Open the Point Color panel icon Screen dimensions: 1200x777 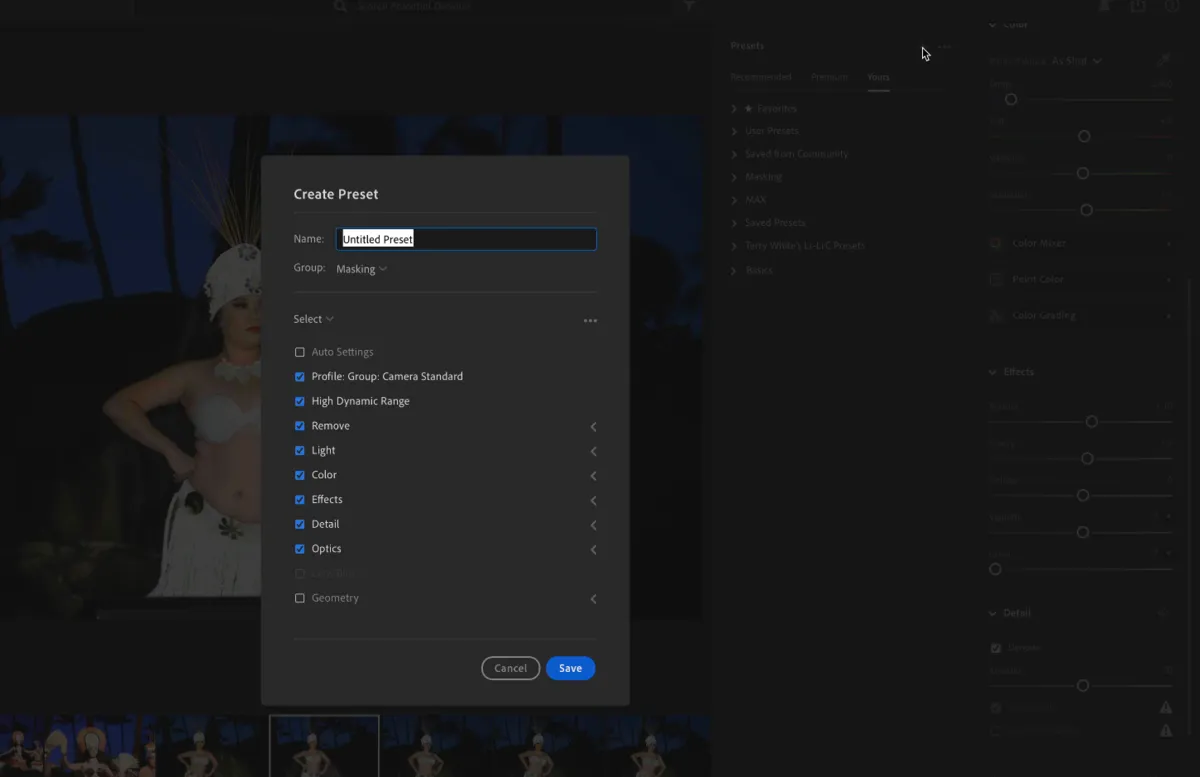(996, 279)
